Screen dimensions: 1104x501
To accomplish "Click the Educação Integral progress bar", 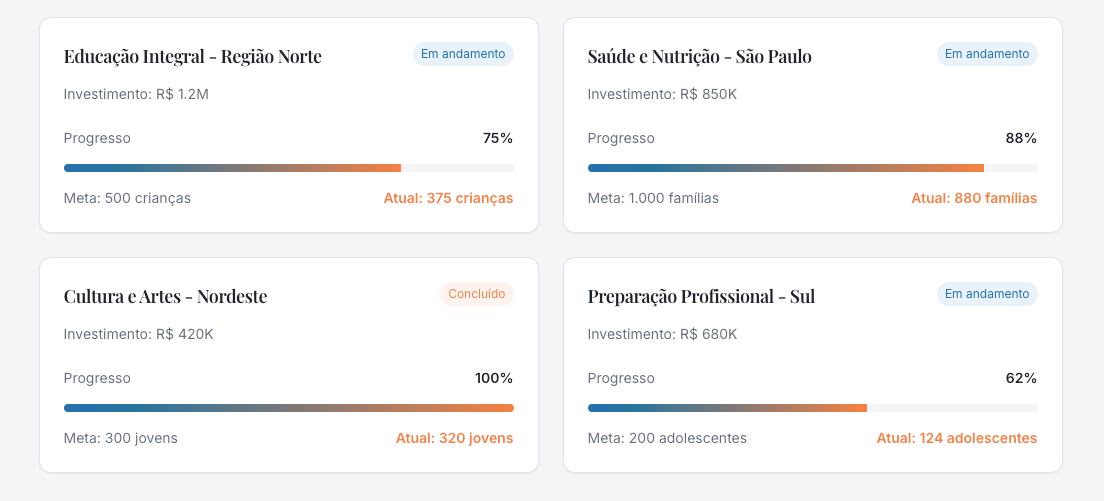I will (288, 168).
